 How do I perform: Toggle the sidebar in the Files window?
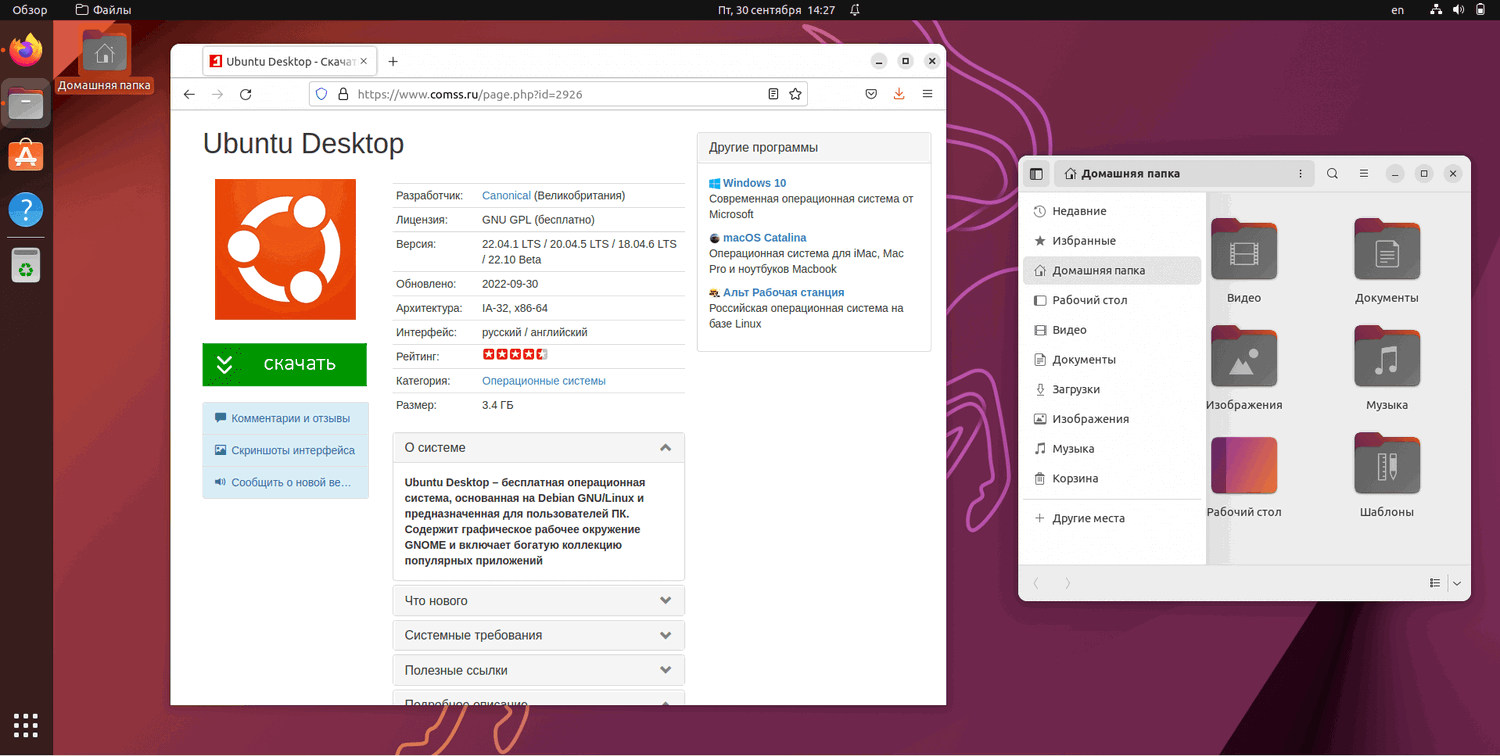(1036, 174)
